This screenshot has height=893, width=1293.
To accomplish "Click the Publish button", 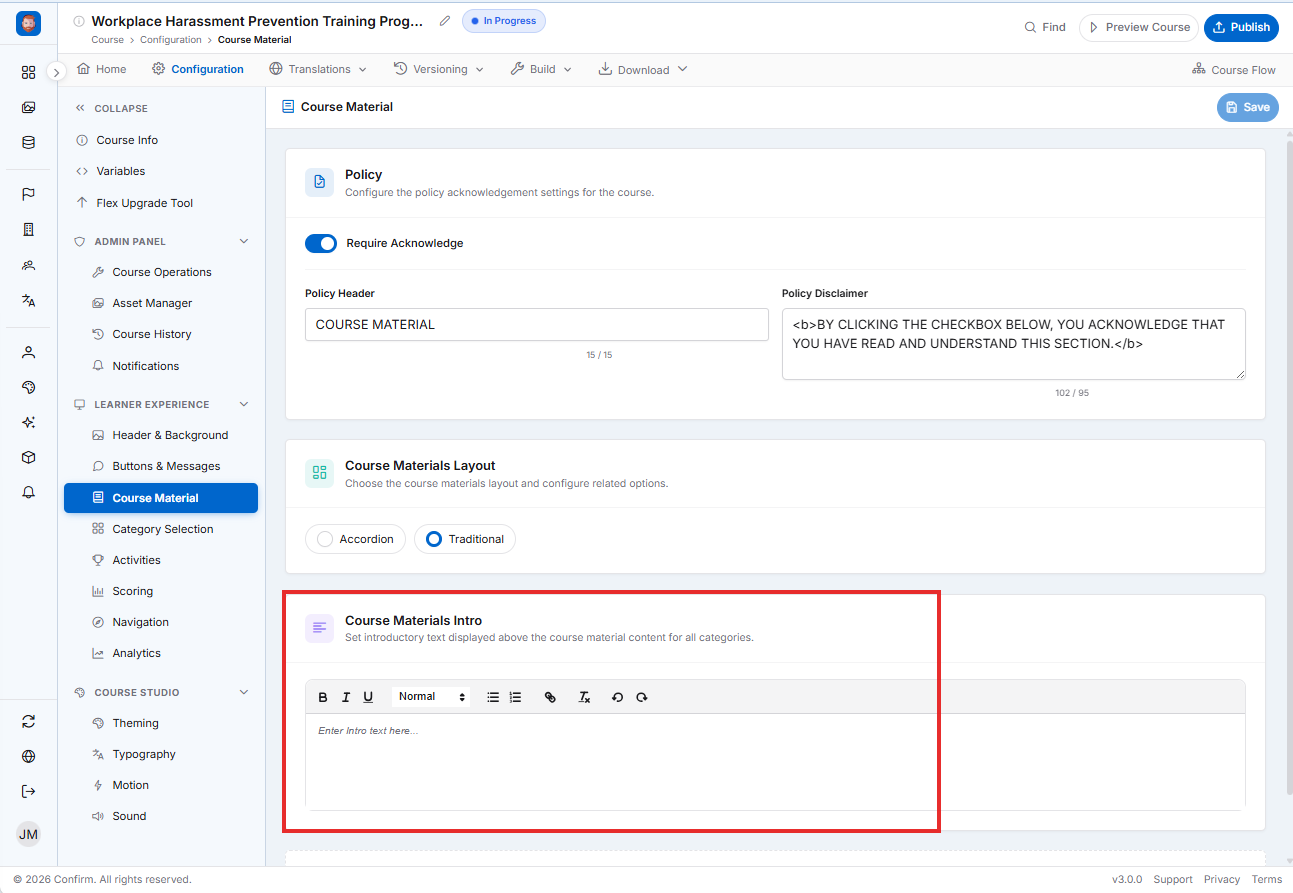I will tap(1241, 27).
